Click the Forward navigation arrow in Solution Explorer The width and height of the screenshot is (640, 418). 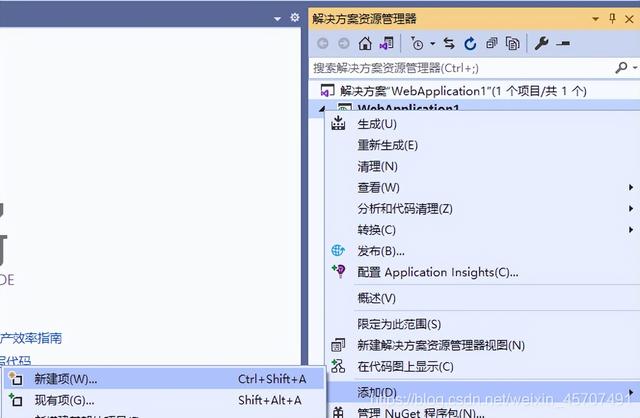tap(344, 43)
